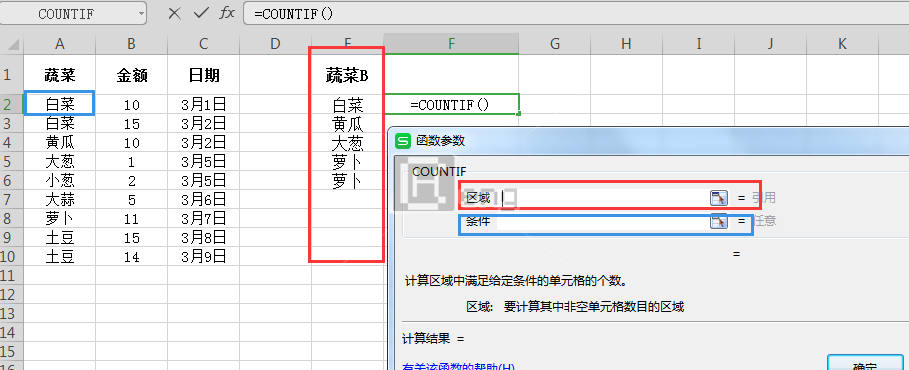The width and height of the screenshot is (909, 370).
Task: Select column F header
Action: 451,43
